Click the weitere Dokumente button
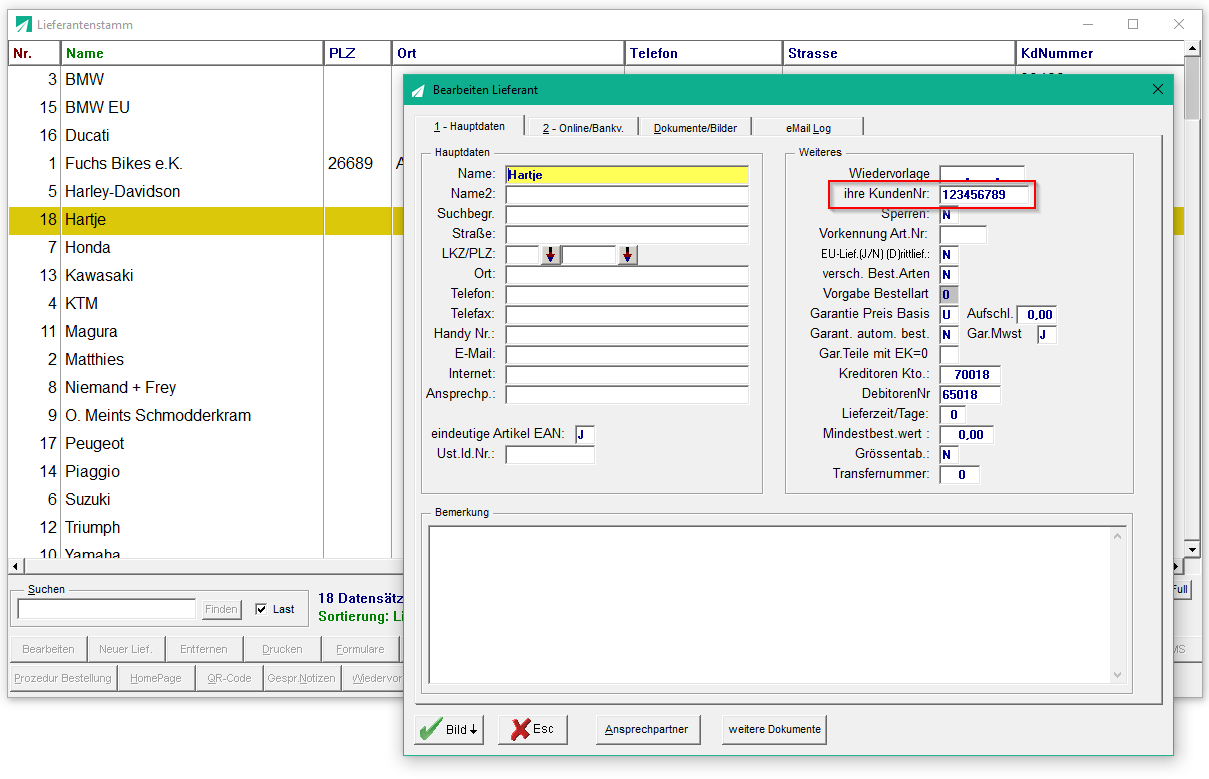The height and width of the screenshot is (779, 1209). (775, 729)
